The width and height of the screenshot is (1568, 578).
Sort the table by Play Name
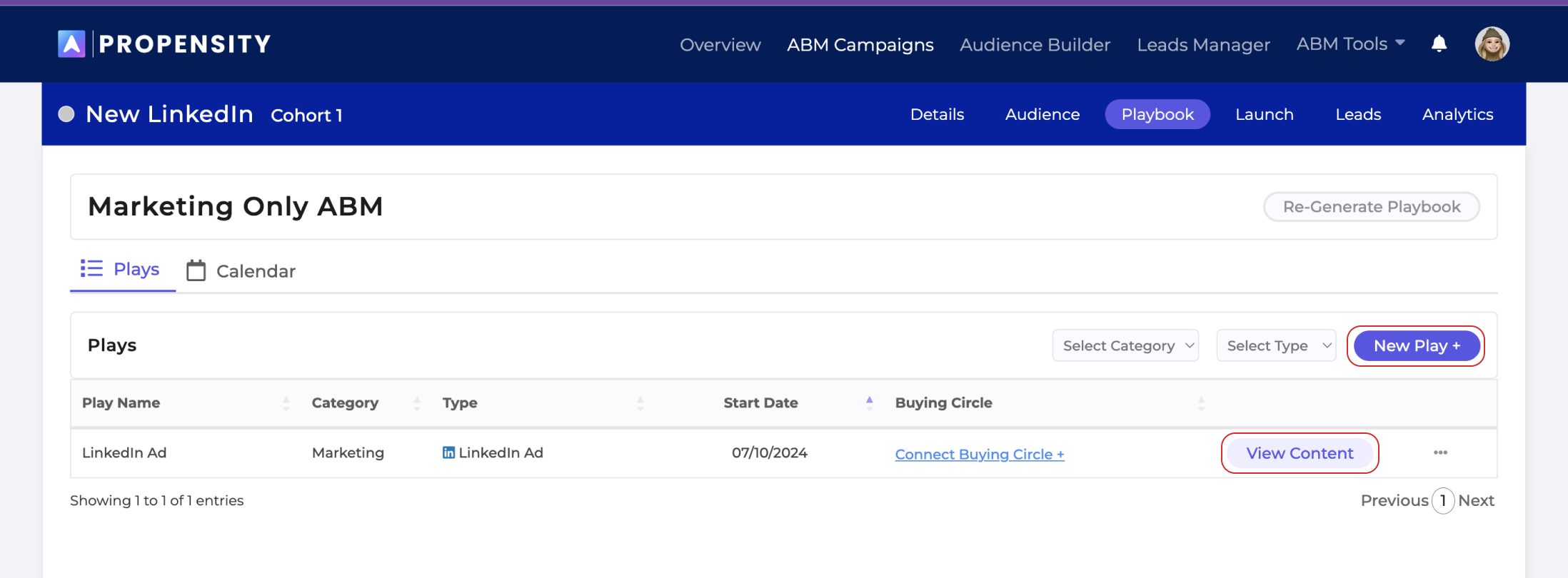(286, 403)
